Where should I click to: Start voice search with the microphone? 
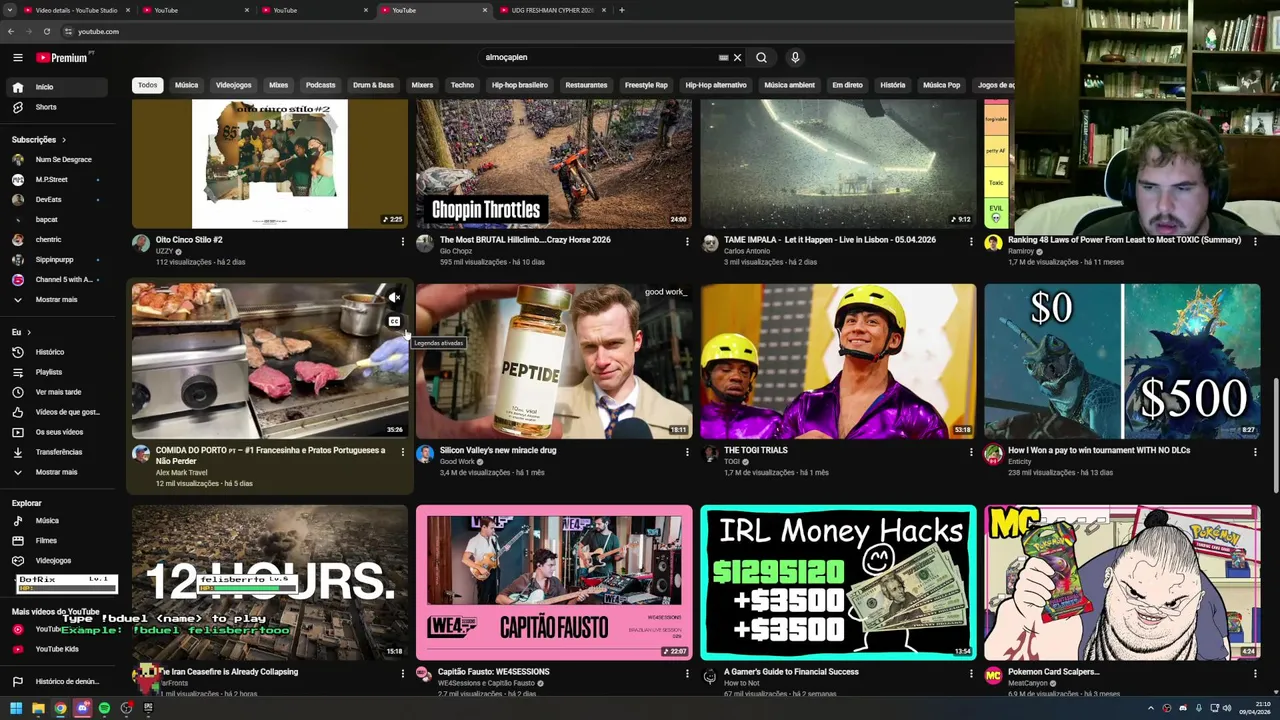point(795,57)
